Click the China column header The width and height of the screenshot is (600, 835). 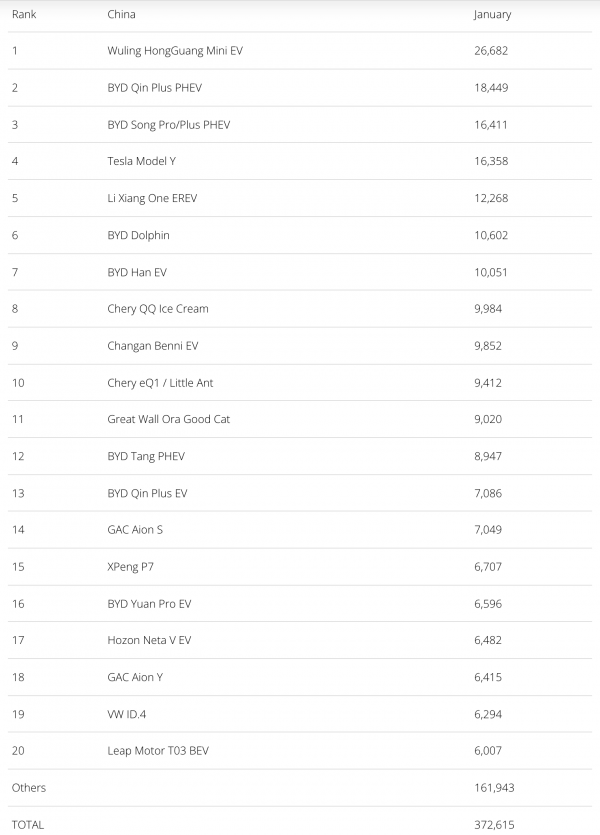(121, 15)
